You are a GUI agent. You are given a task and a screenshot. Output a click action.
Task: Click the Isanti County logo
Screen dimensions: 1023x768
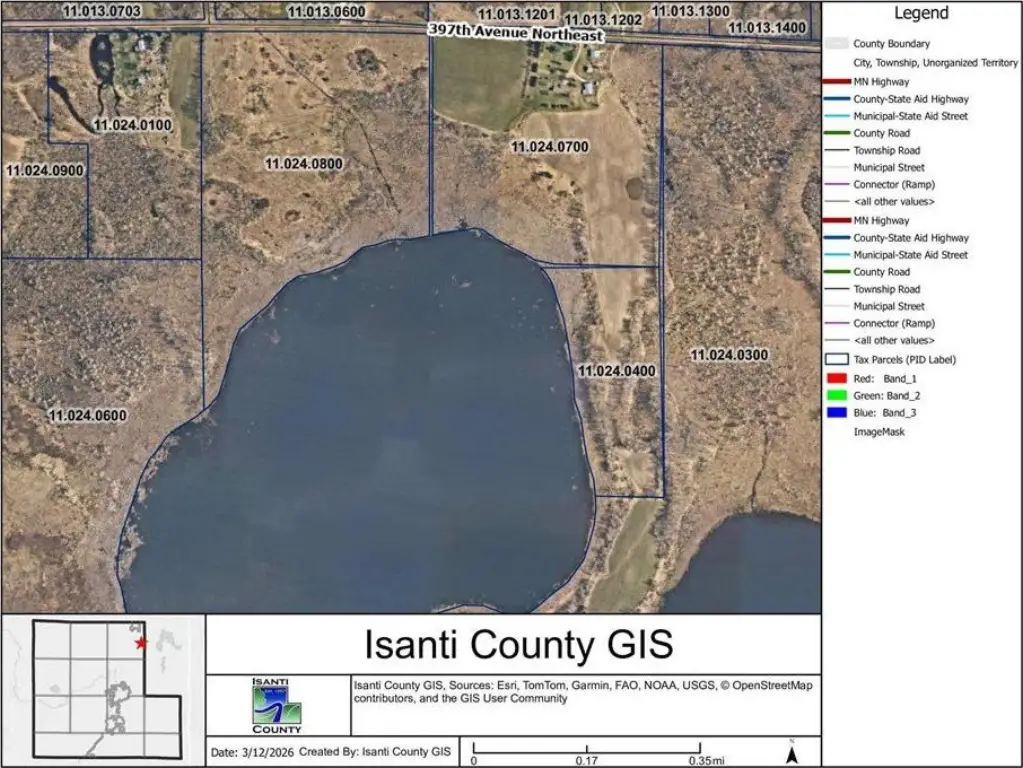(277, 705)
